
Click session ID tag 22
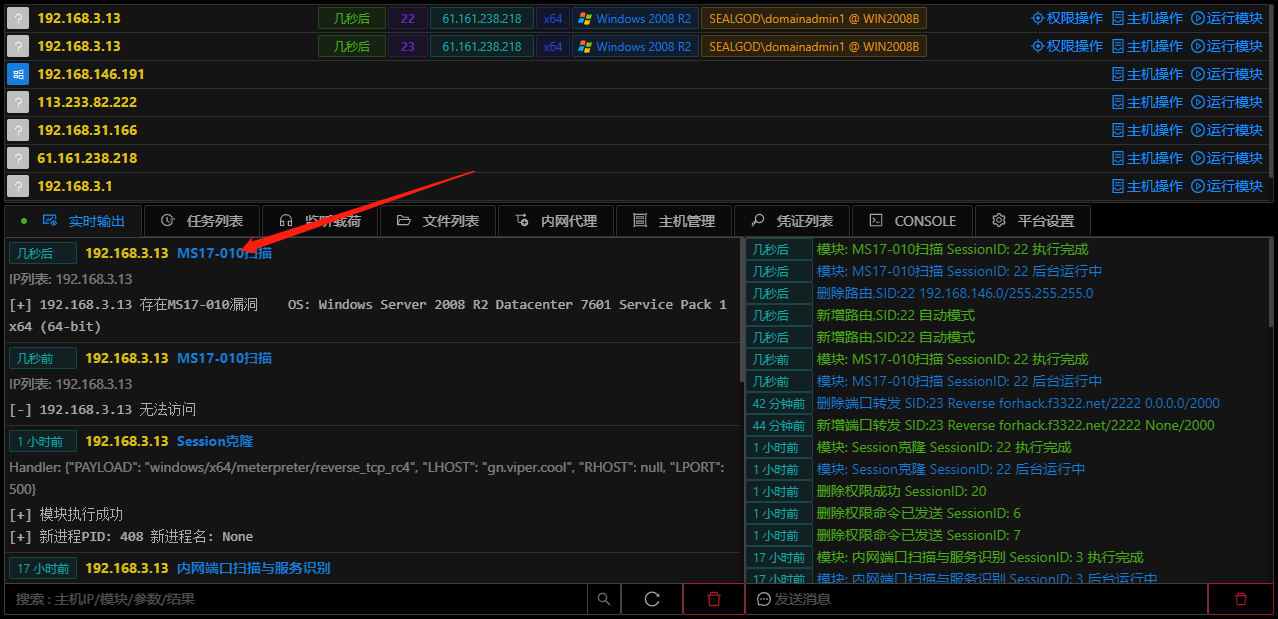tap(407, 18)
